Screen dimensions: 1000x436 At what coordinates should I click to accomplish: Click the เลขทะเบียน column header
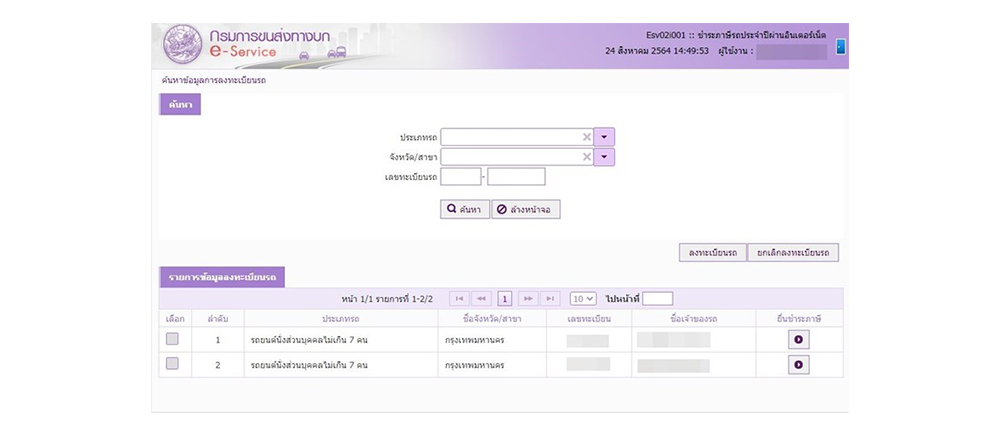pyautogui.click(x=589, y=318)
